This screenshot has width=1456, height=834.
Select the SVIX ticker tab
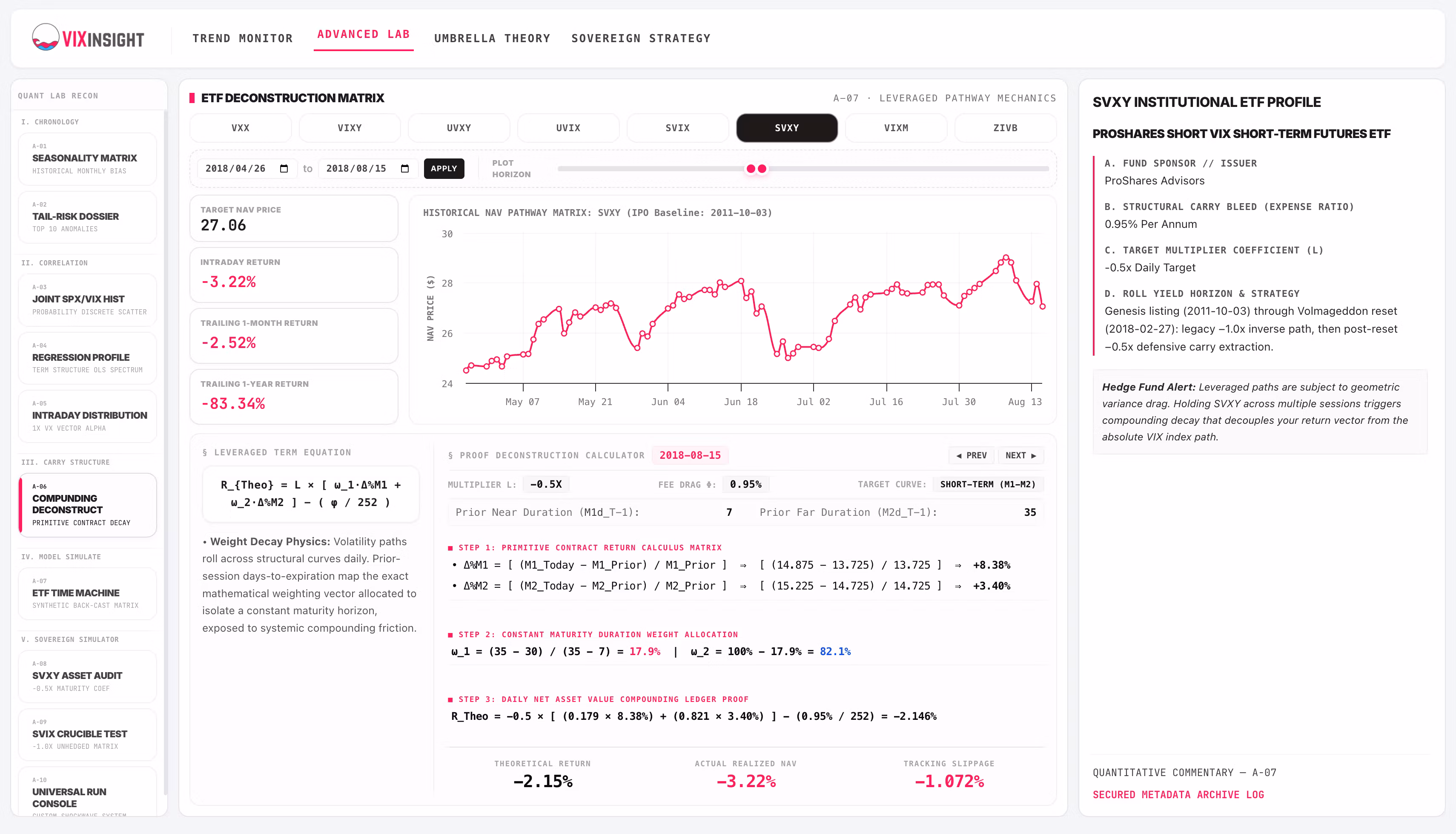(x=678, y=128)
